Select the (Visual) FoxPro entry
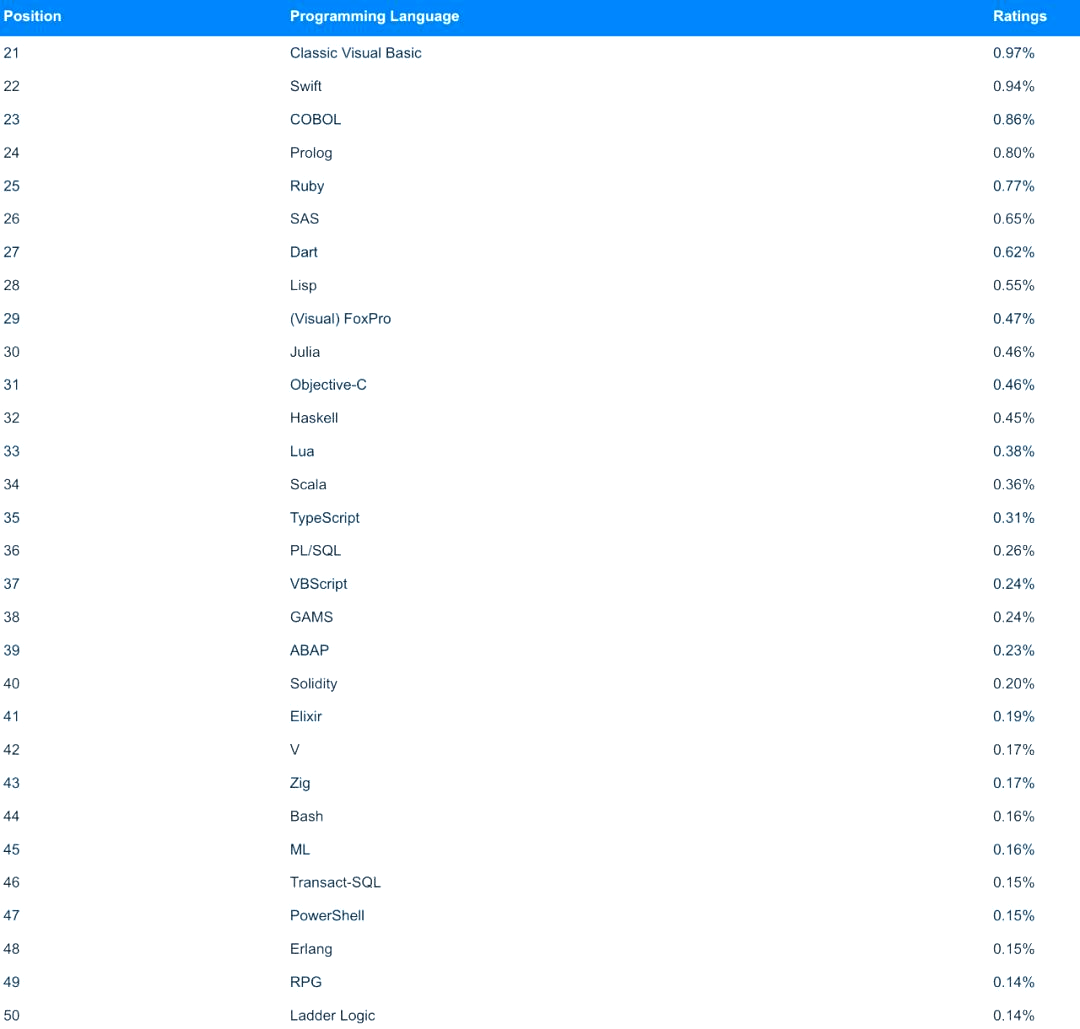 point(340,319)
